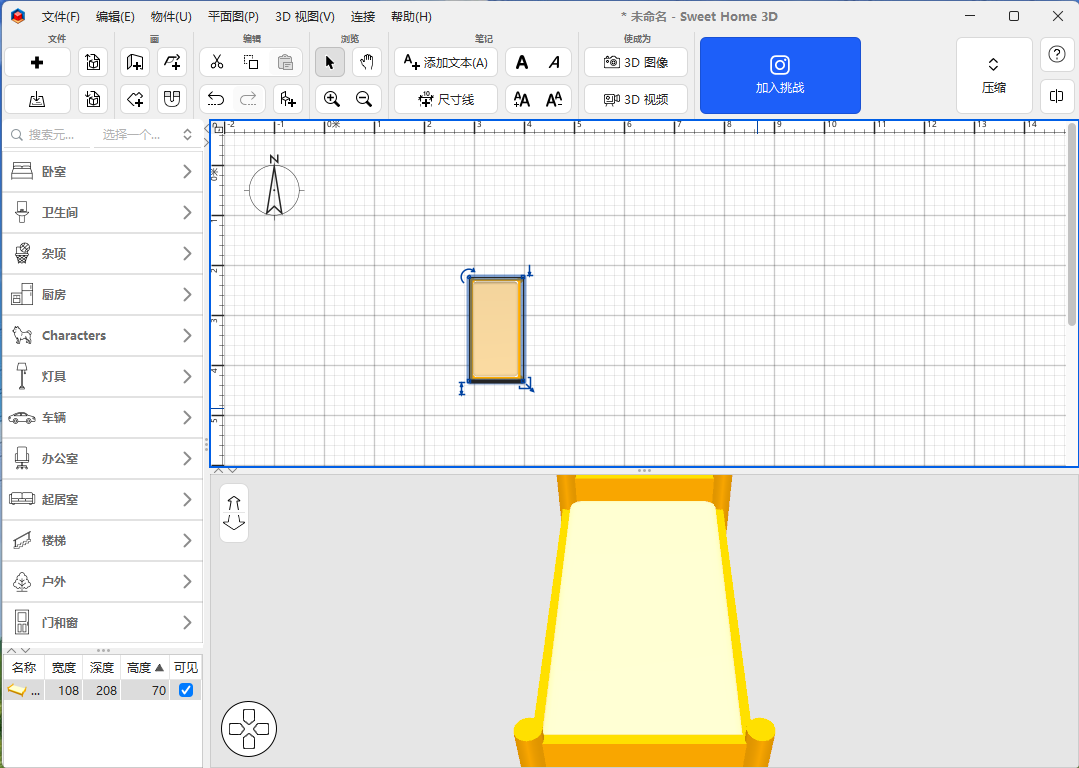This screenshot has width=1079, height=768.
Task: Expand the 卧室 furniture category
Action: [102, 172]
